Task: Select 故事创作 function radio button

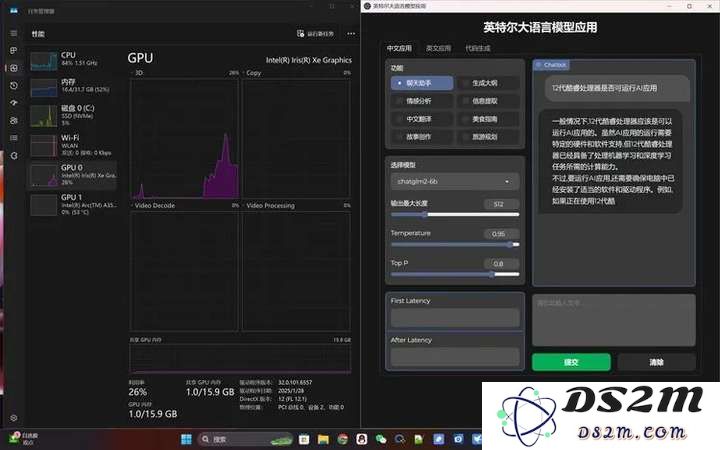Action: coord(422,137)
